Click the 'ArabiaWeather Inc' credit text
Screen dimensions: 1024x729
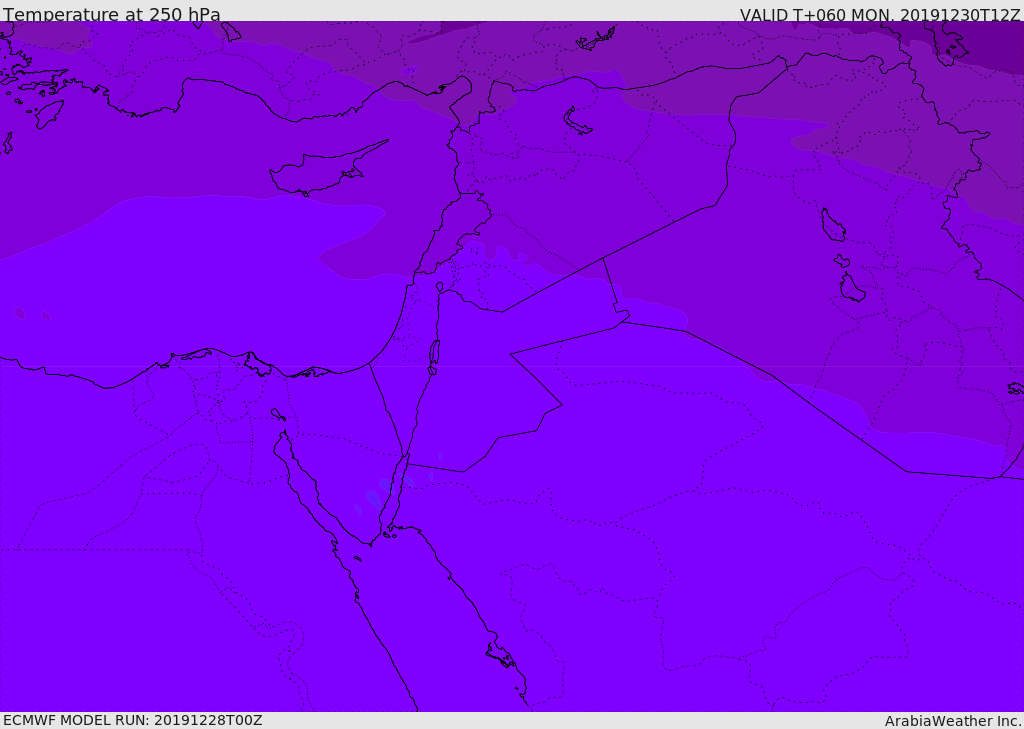point(953,721)
